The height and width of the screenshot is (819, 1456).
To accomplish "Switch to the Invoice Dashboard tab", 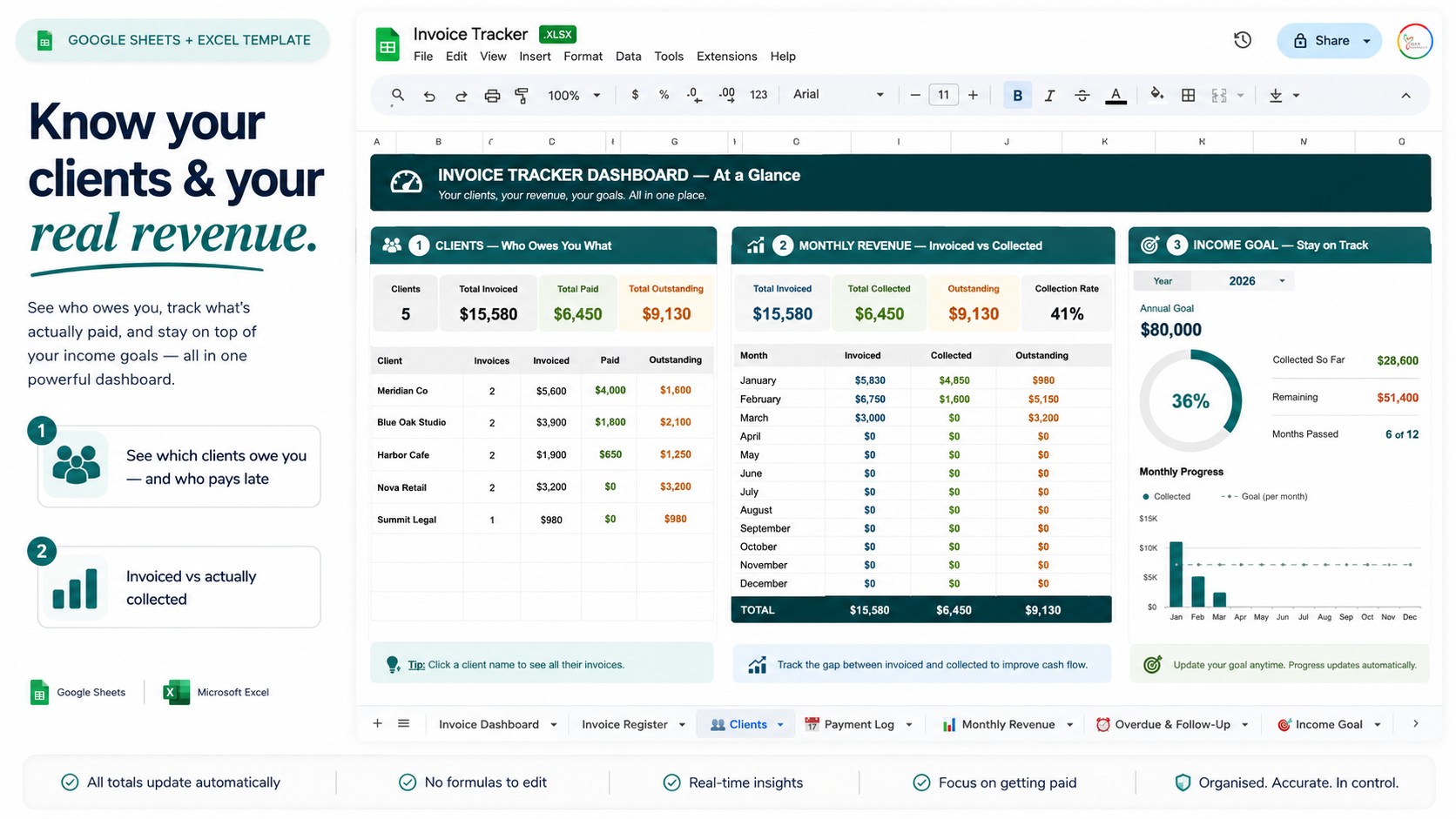I will click(489, 724).
